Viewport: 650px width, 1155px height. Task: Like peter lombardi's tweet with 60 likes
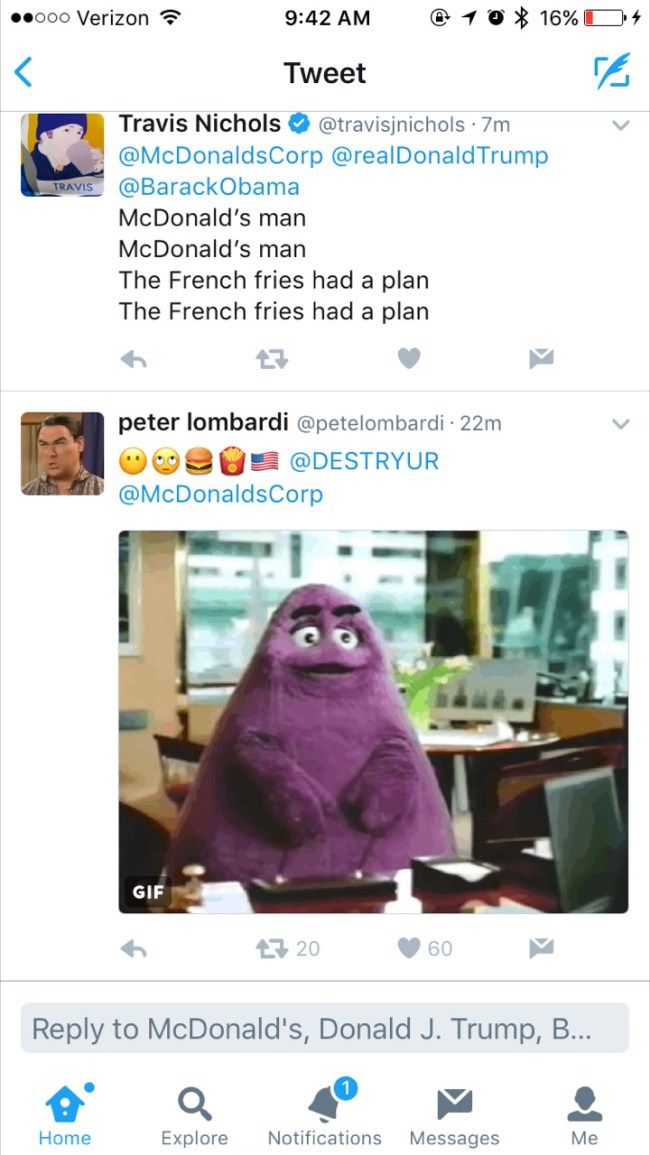click(425, 949)
